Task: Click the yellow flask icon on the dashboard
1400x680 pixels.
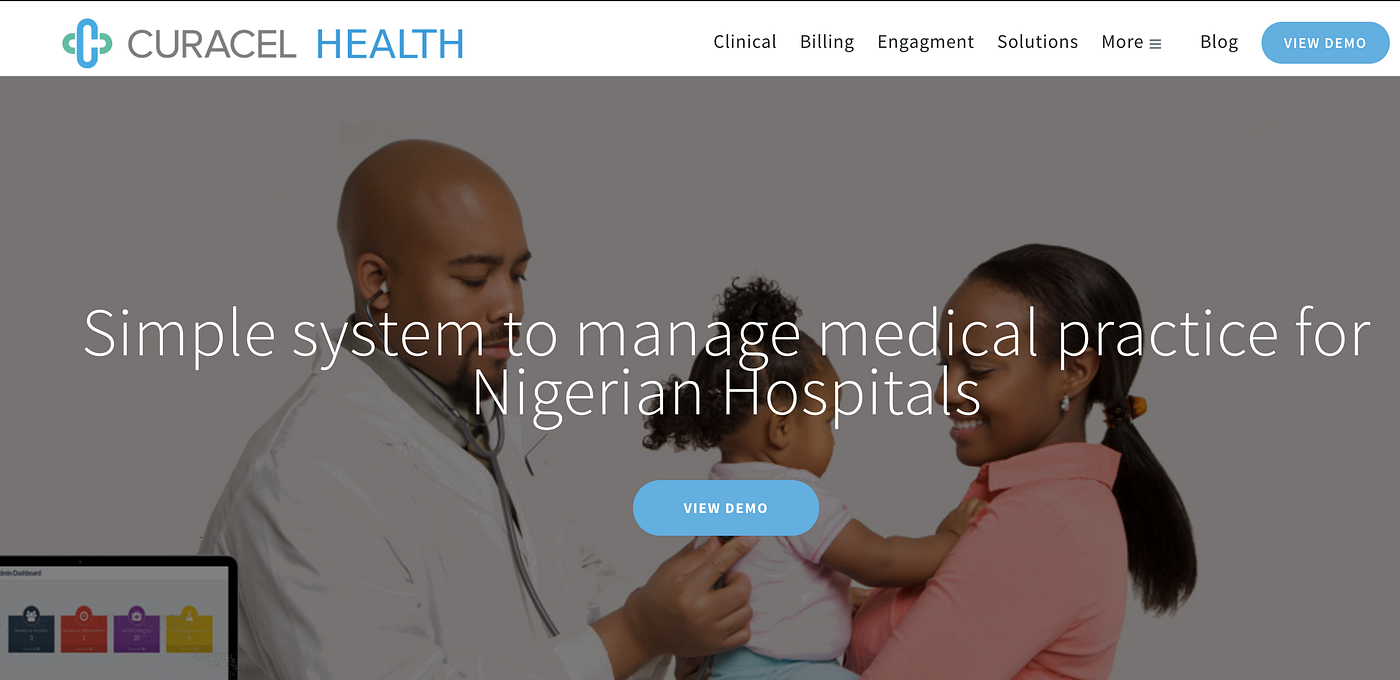Action: point(189,615)
